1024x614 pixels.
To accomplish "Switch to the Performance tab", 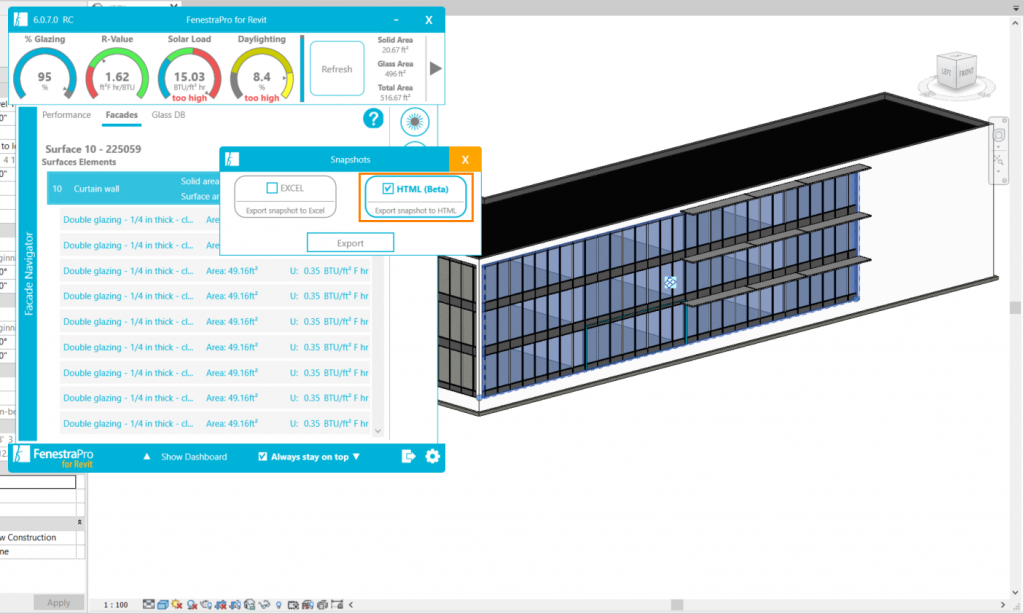I will tap(67, 115).
